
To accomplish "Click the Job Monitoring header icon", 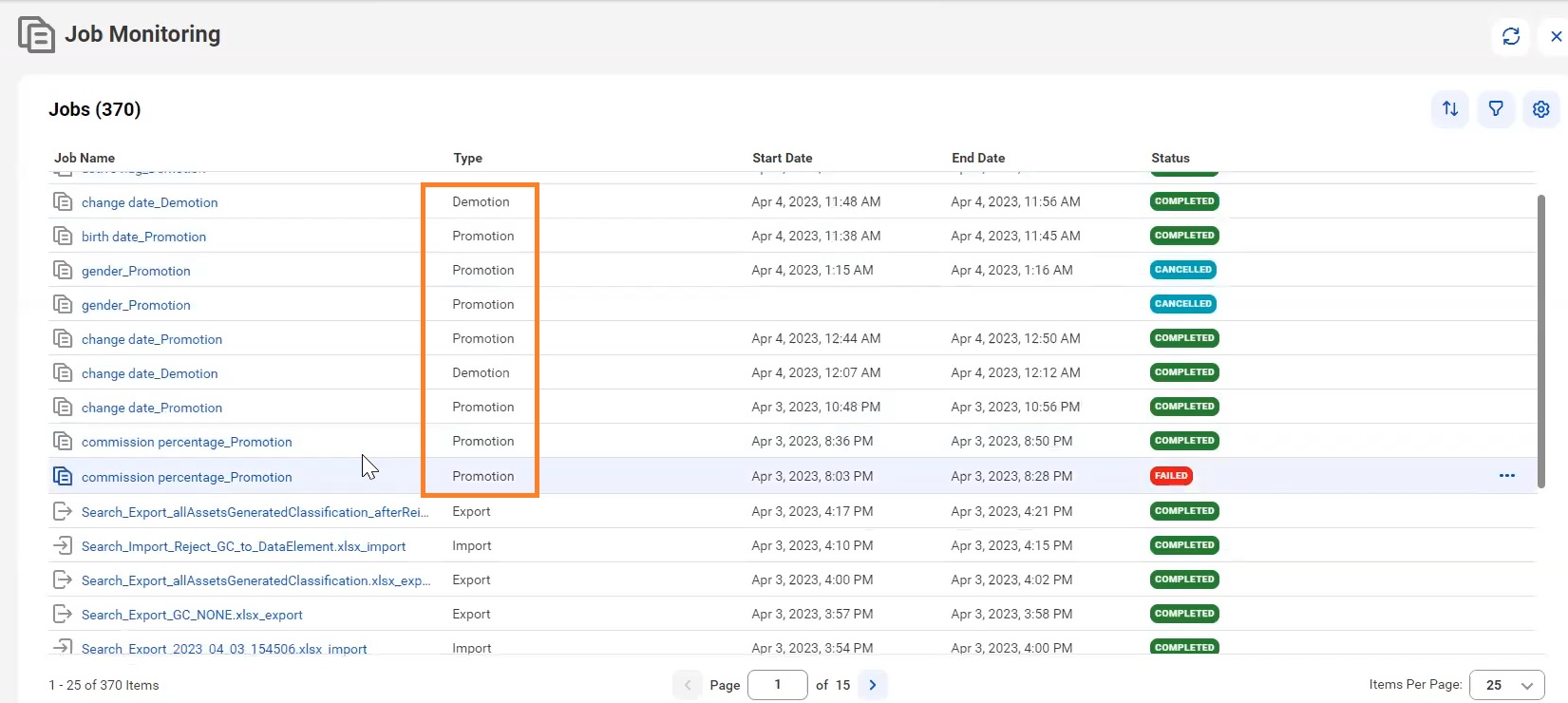I will click(36, 35).
